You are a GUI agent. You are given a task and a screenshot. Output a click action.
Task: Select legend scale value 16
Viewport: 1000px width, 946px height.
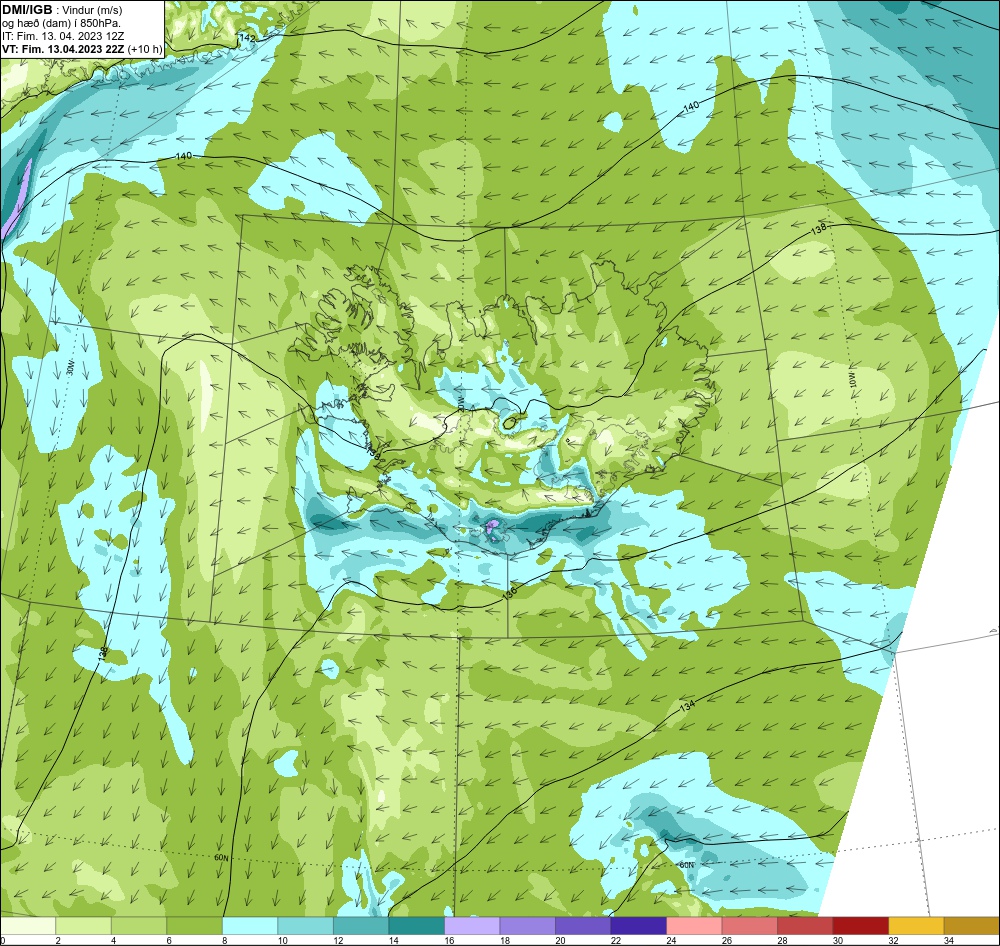click(448, 940)
